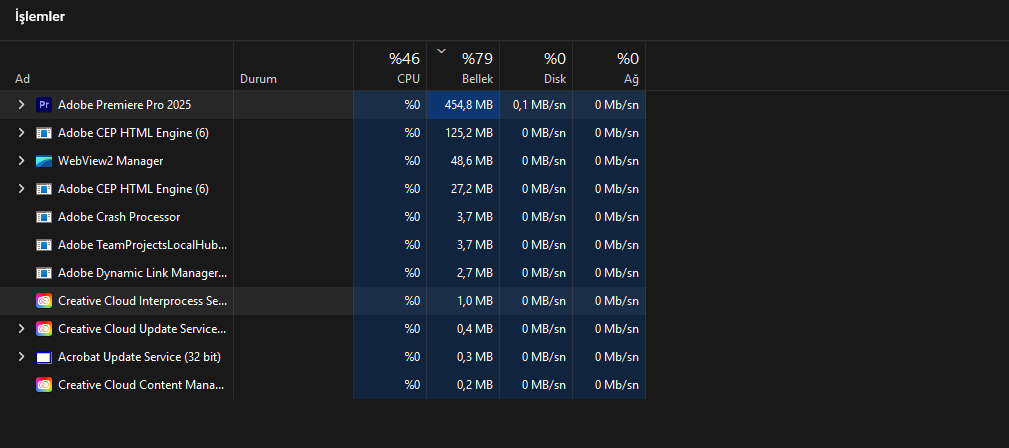Click the 3,7 MB cell of Adobe Crash Processor
The image size is (1009, 448).
[463, 217]
